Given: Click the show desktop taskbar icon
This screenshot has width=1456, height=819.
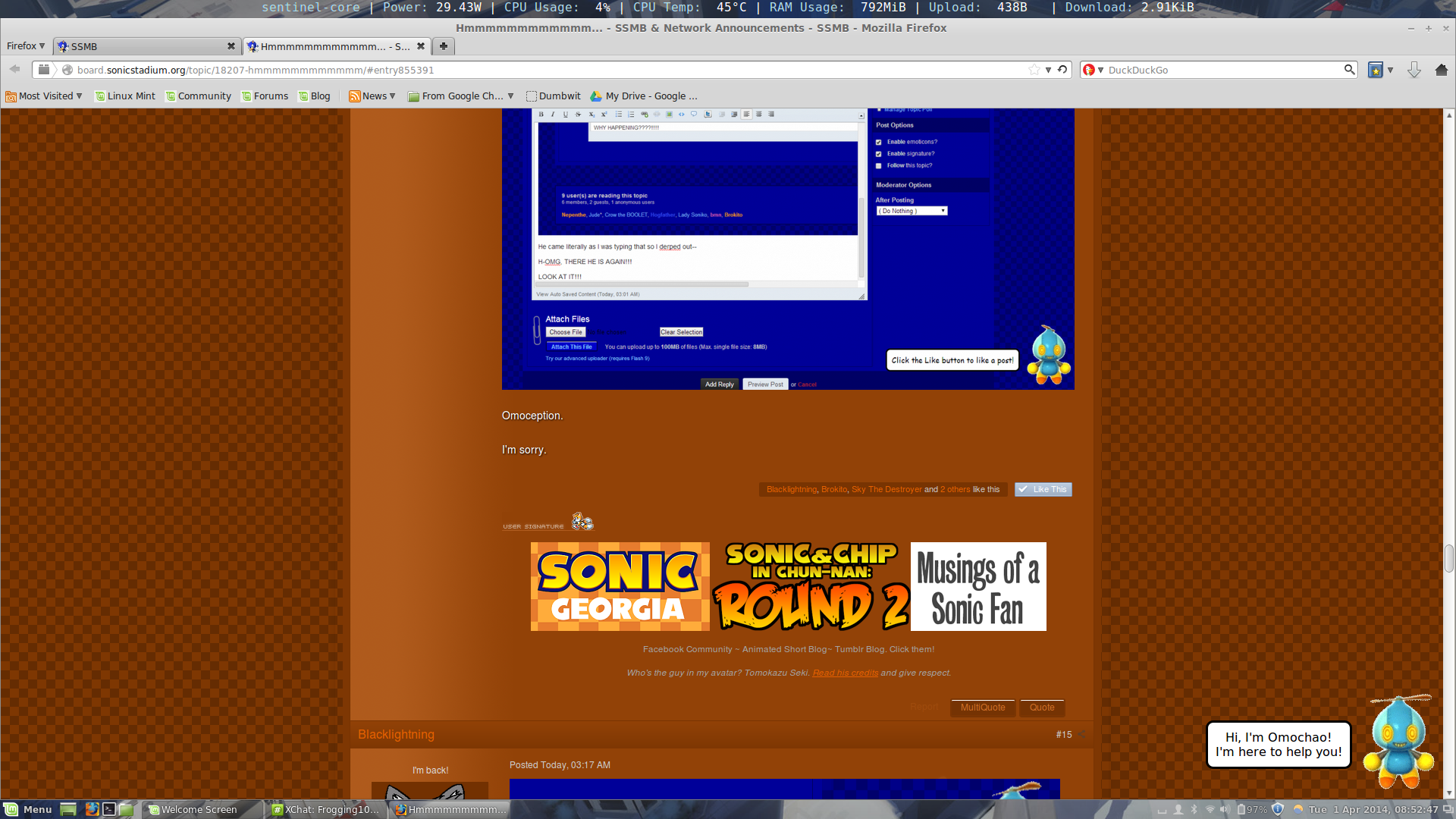Looking at the screenshot, I should coord(68,809).
